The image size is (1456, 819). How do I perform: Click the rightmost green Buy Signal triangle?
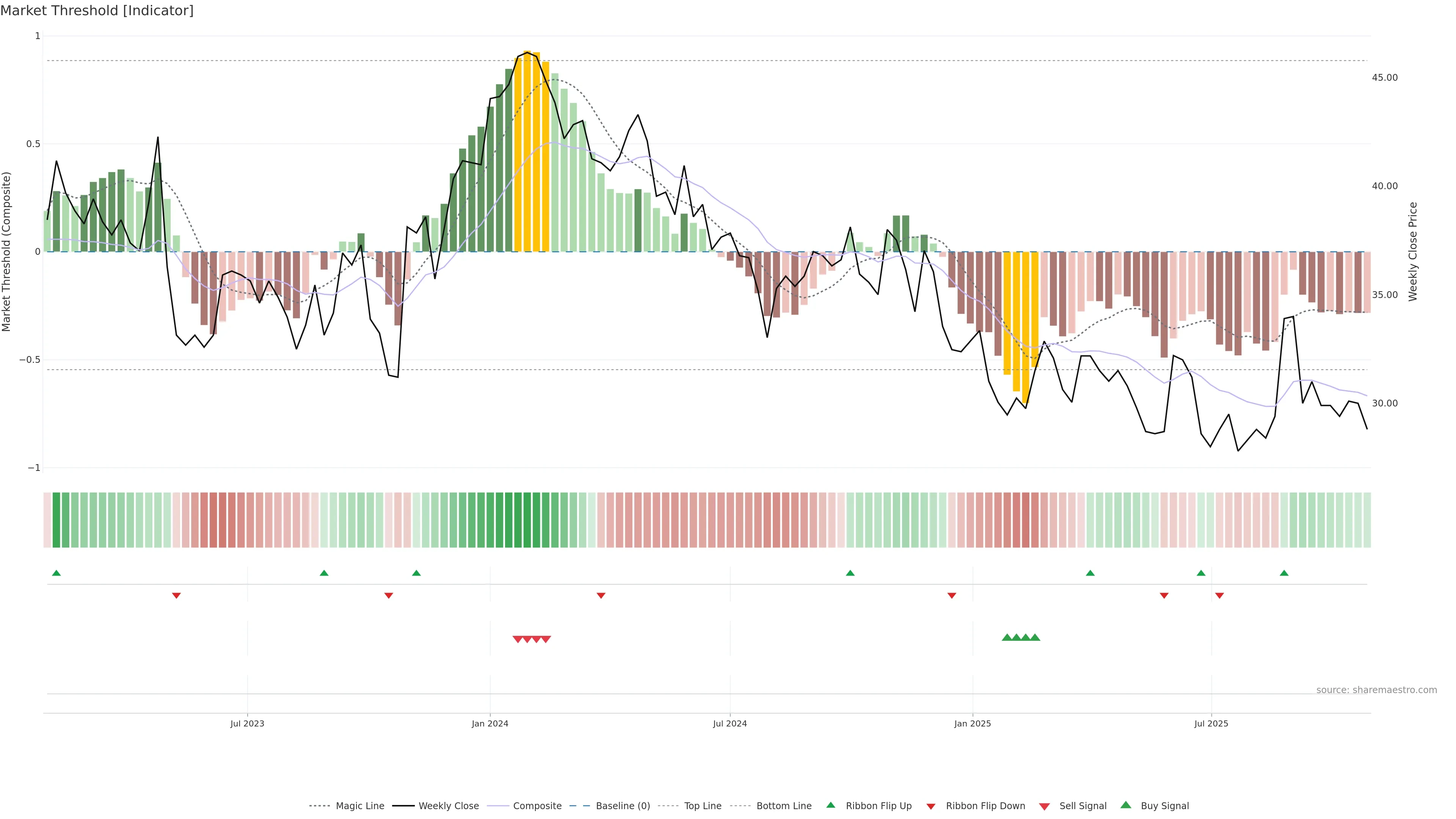[x=1035, y=637]
